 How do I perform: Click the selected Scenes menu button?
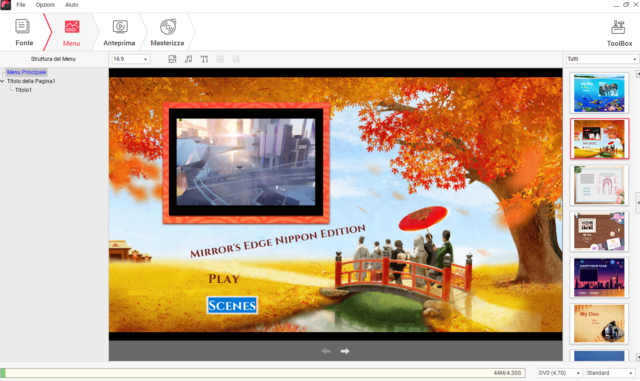pyautogui.click(x=232, y=305)
